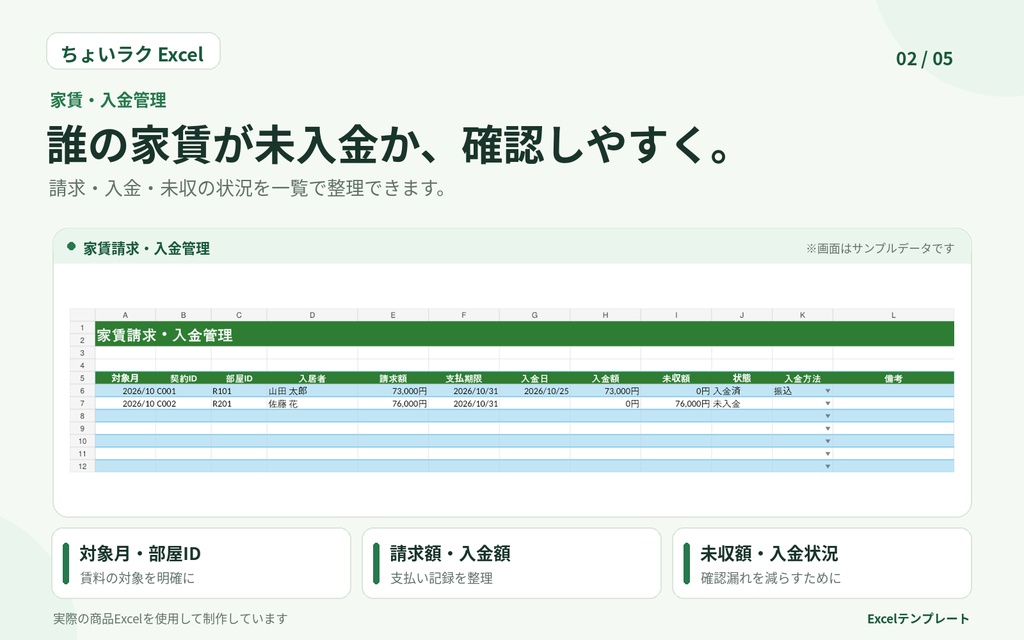This screenshot has height=640, width=1024.
Task: Select column D header
Action: click(x=312, y=315)
